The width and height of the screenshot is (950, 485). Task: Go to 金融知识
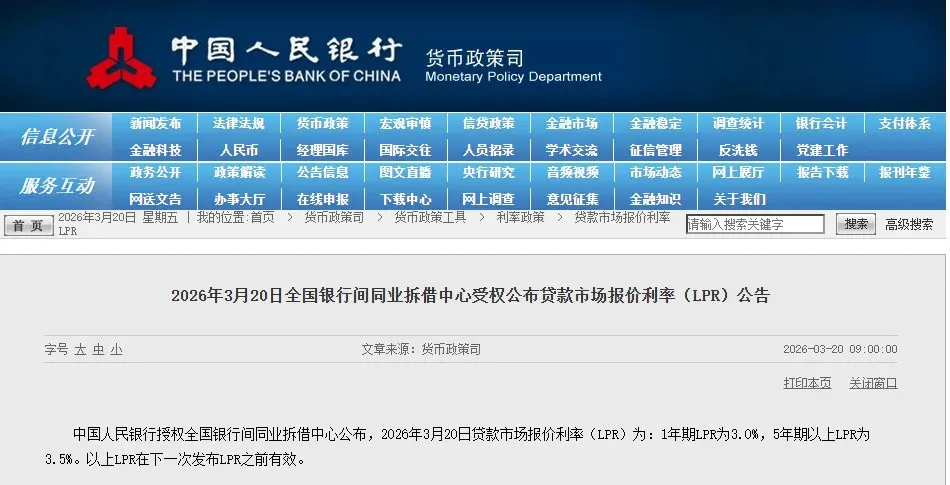click(655, 199)
